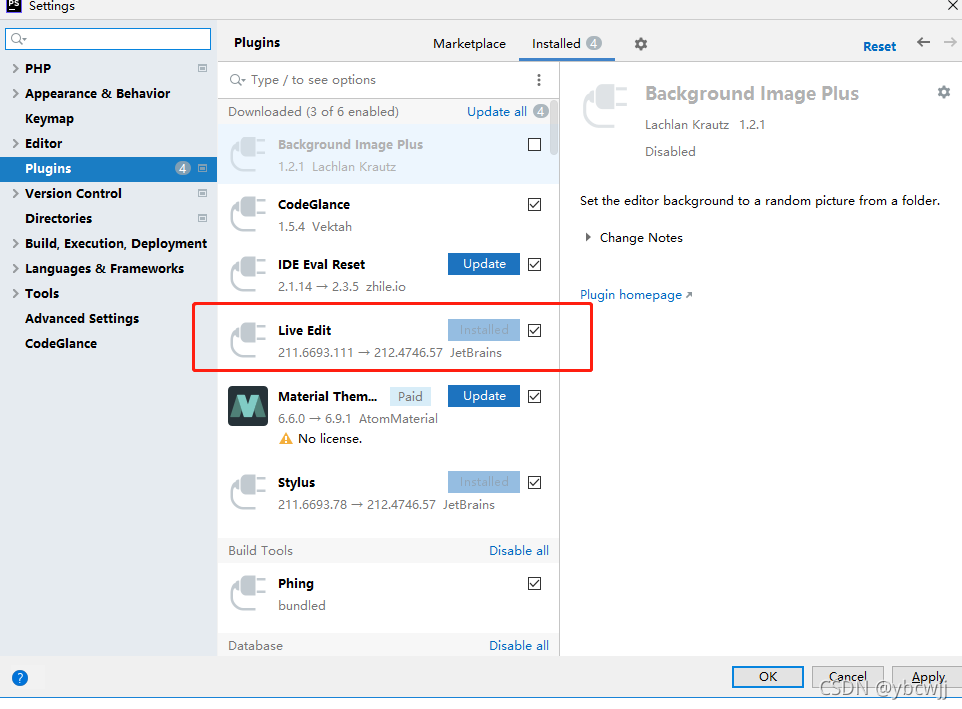Click the Background Image Plus details gear icon
962x709 pixels.
tap(944, 92)
